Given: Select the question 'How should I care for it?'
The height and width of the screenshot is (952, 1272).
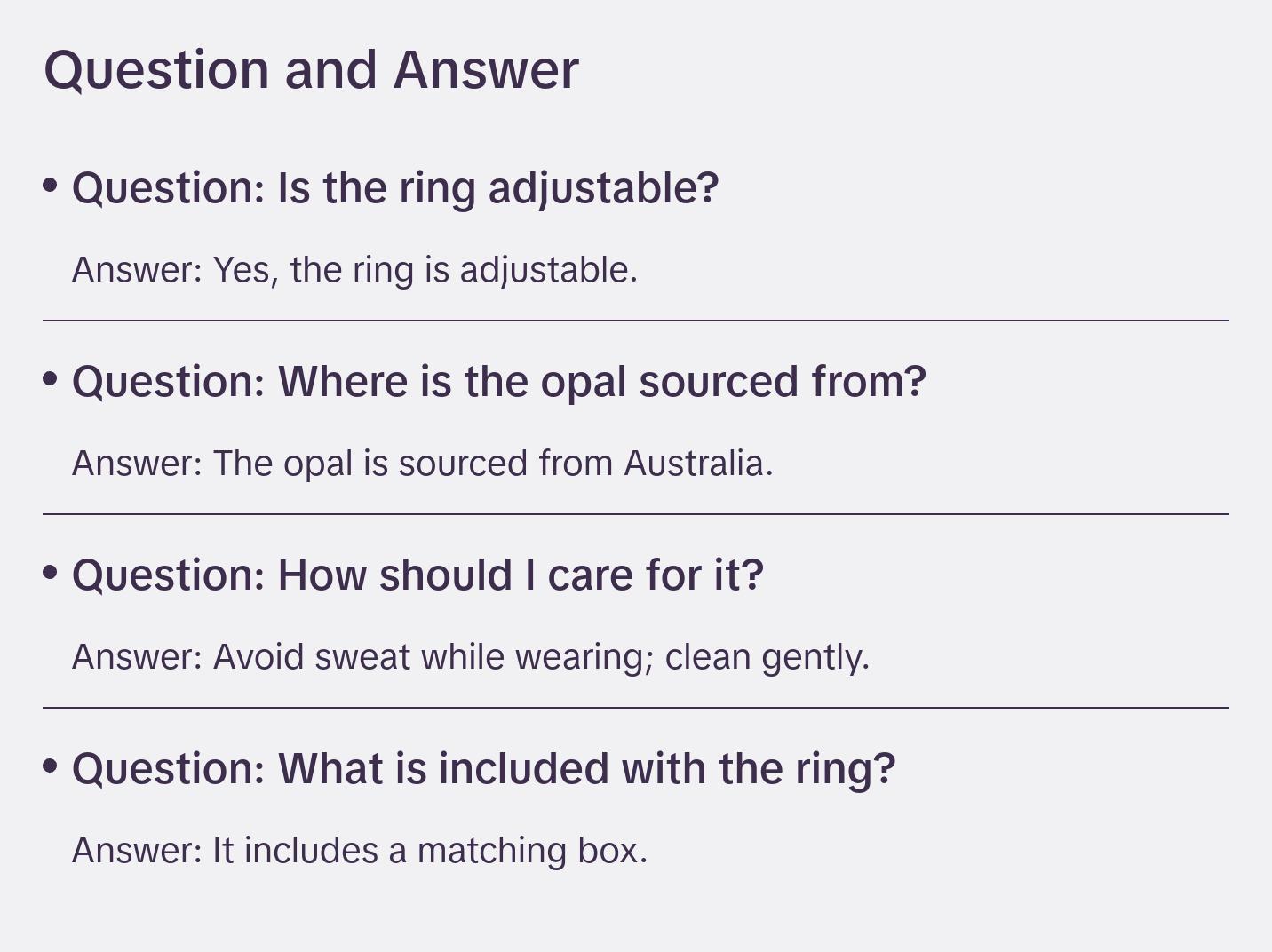Looking at the screenshot, I should (x=417, y=575).
